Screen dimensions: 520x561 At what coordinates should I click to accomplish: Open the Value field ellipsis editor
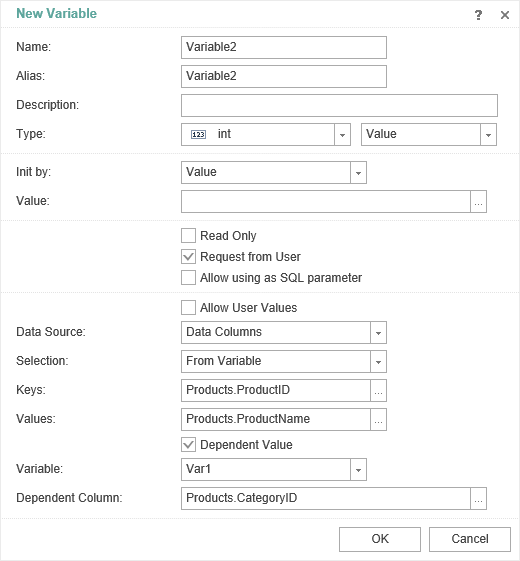coord(478,201)
